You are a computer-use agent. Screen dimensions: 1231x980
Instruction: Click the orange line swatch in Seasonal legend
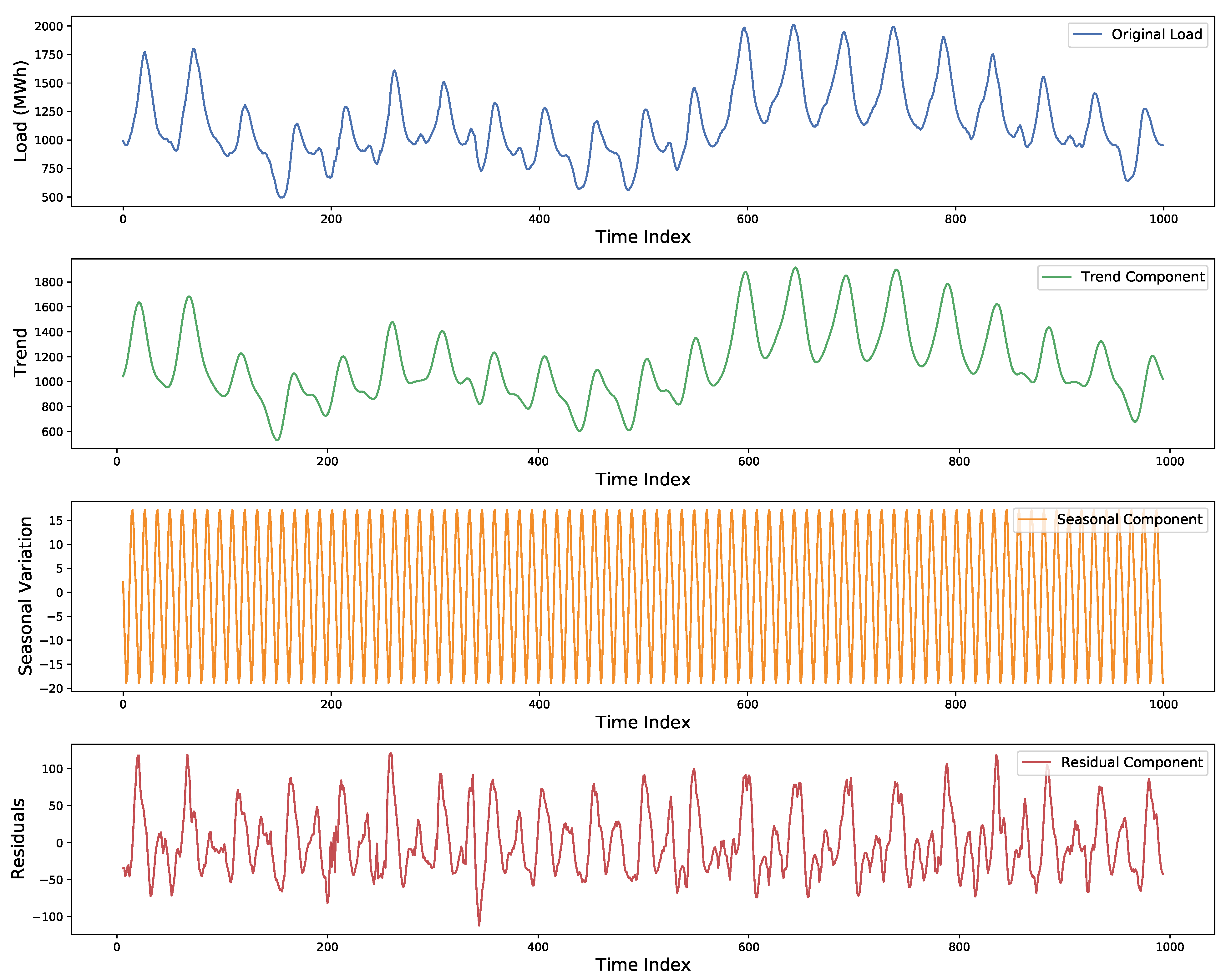click(x=1032, y=519)
